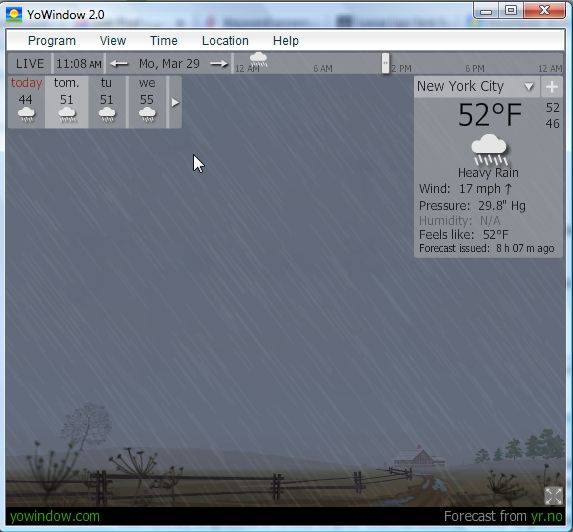The image size is (573, 532).
Task: Click the 6 PM mark on timeline
Action: click(x=475, y=68)
